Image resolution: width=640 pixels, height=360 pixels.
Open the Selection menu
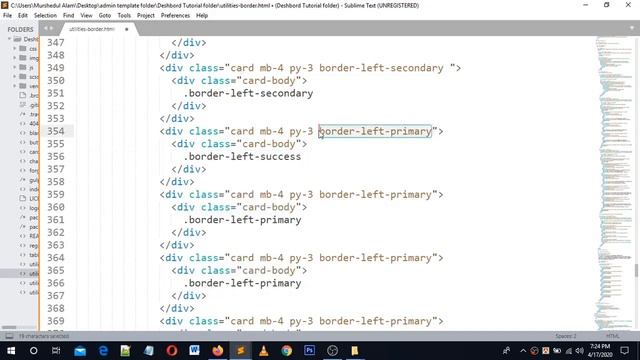[x=45, y=16]
